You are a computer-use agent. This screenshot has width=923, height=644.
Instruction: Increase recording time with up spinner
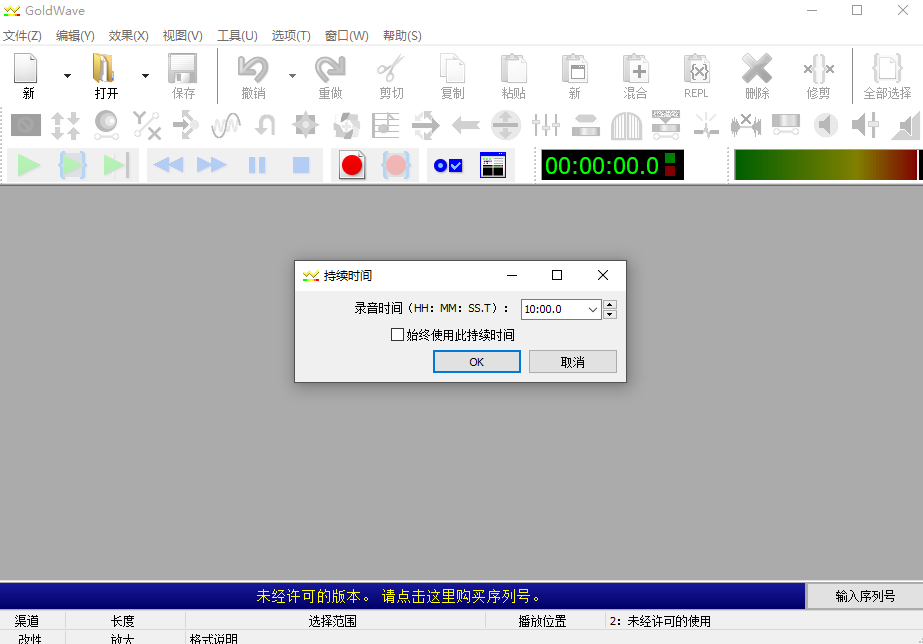click(x=610, y=304)
